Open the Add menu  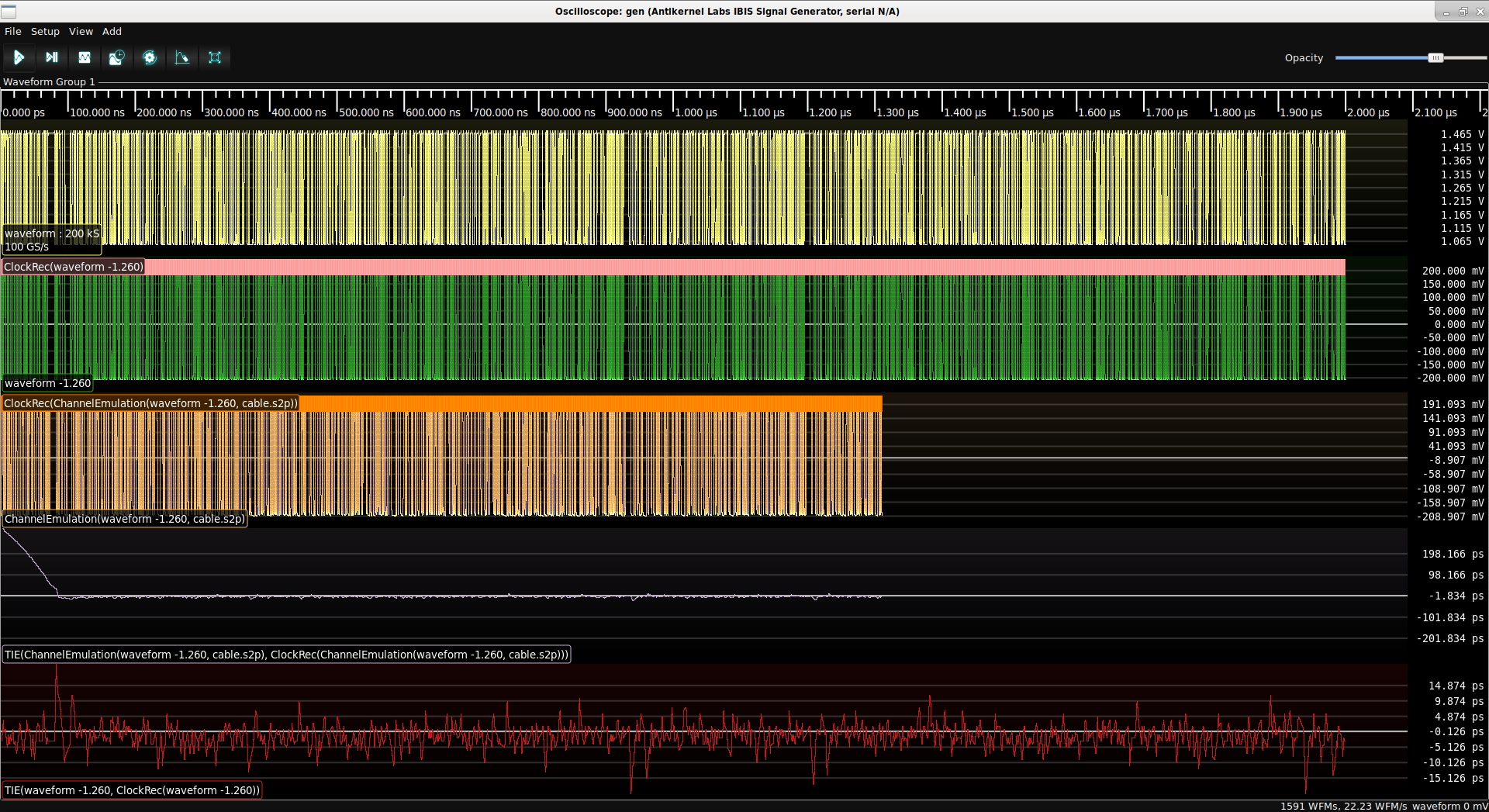click(112, 32)
